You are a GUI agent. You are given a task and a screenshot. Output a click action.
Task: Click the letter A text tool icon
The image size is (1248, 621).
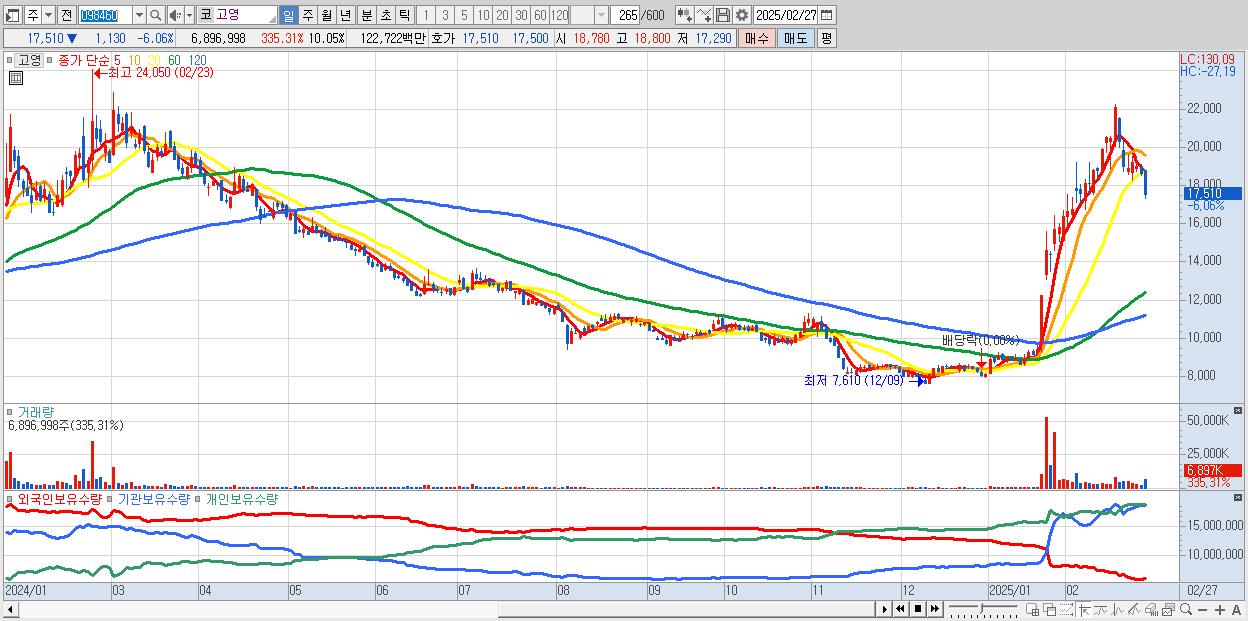click(1236, 609)
